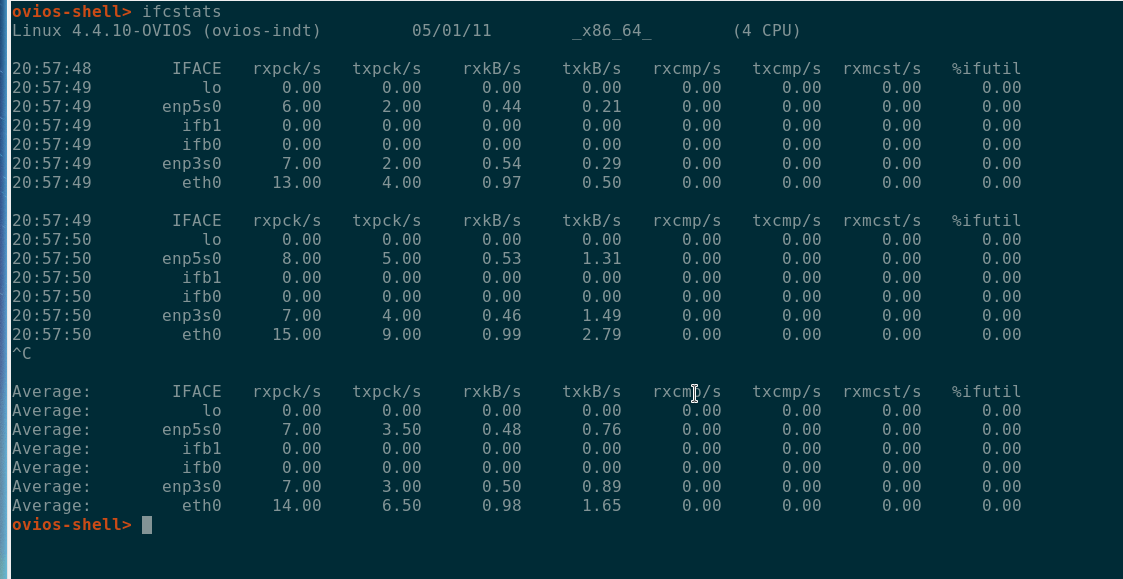This screenshot has height=579, width=1123.
Task: Click the 15.00 rxpck/s value for eth0
Action: click(x=297, y=335)
